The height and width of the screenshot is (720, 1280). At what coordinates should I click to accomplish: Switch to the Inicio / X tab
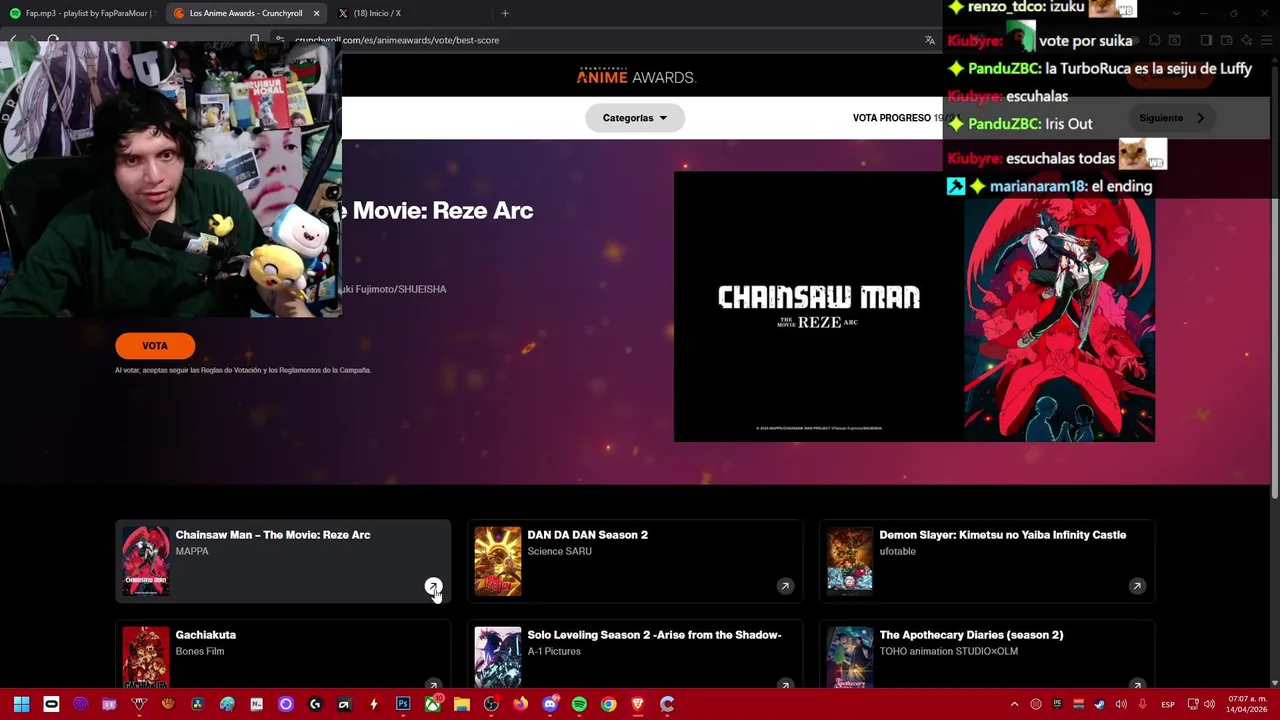(370, 13)
